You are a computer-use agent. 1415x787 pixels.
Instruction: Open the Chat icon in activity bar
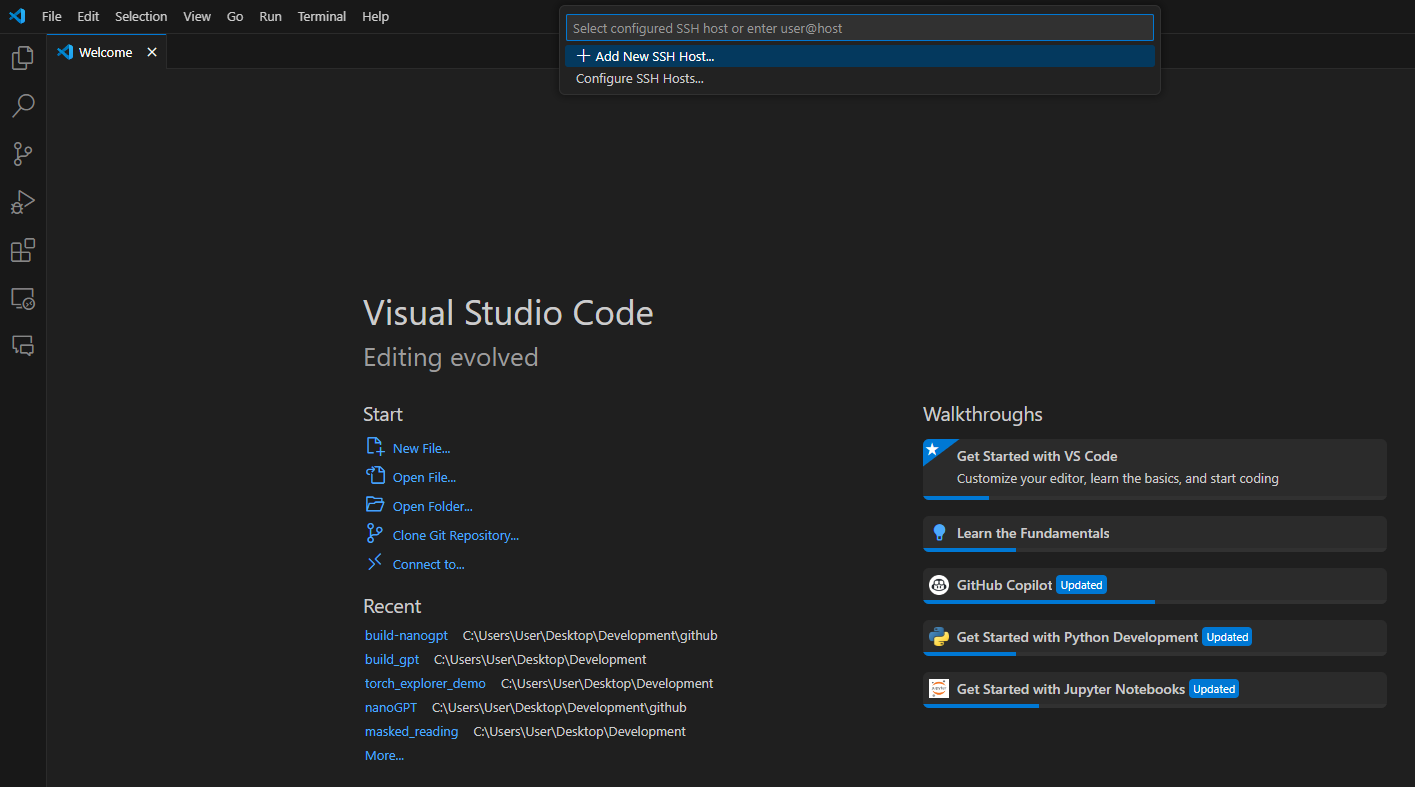click(x=22, y=345)
